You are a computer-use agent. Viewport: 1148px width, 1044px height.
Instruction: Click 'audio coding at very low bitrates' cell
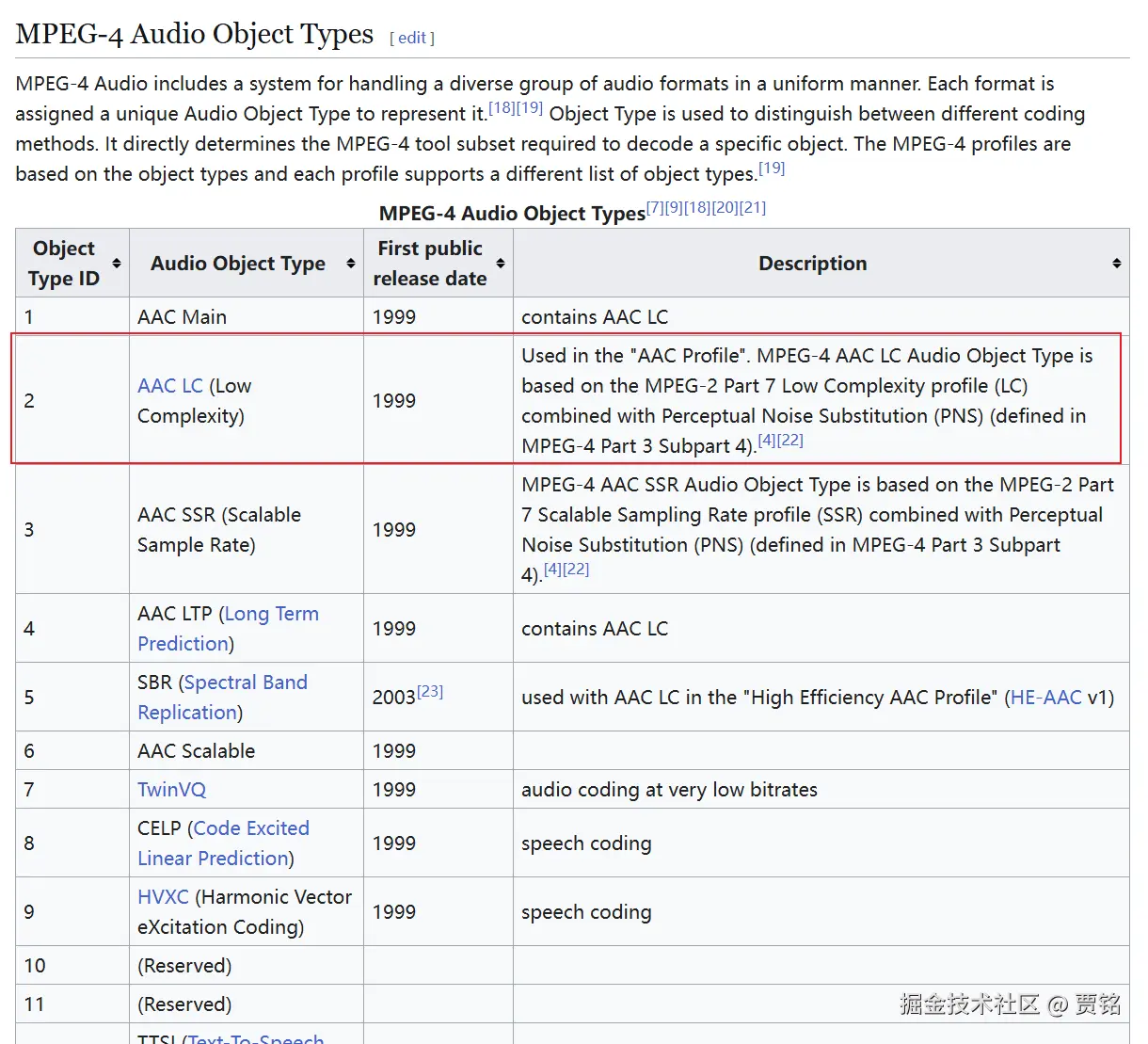[821, 790]
